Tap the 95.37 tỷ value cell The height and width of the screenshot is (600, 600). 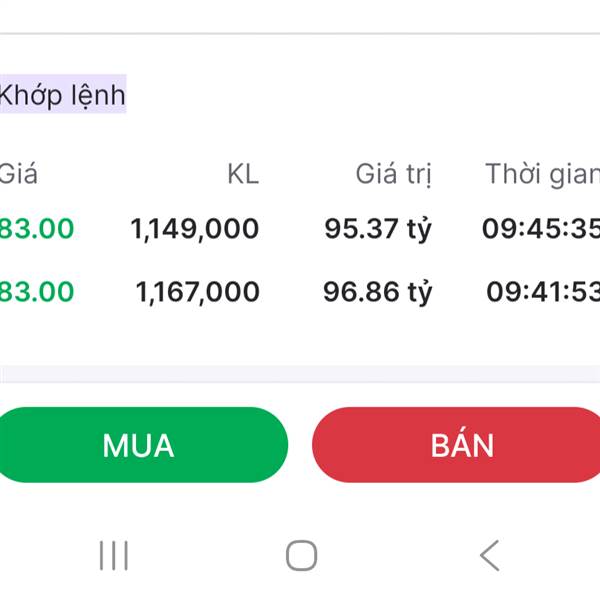[x=378, y=229]
